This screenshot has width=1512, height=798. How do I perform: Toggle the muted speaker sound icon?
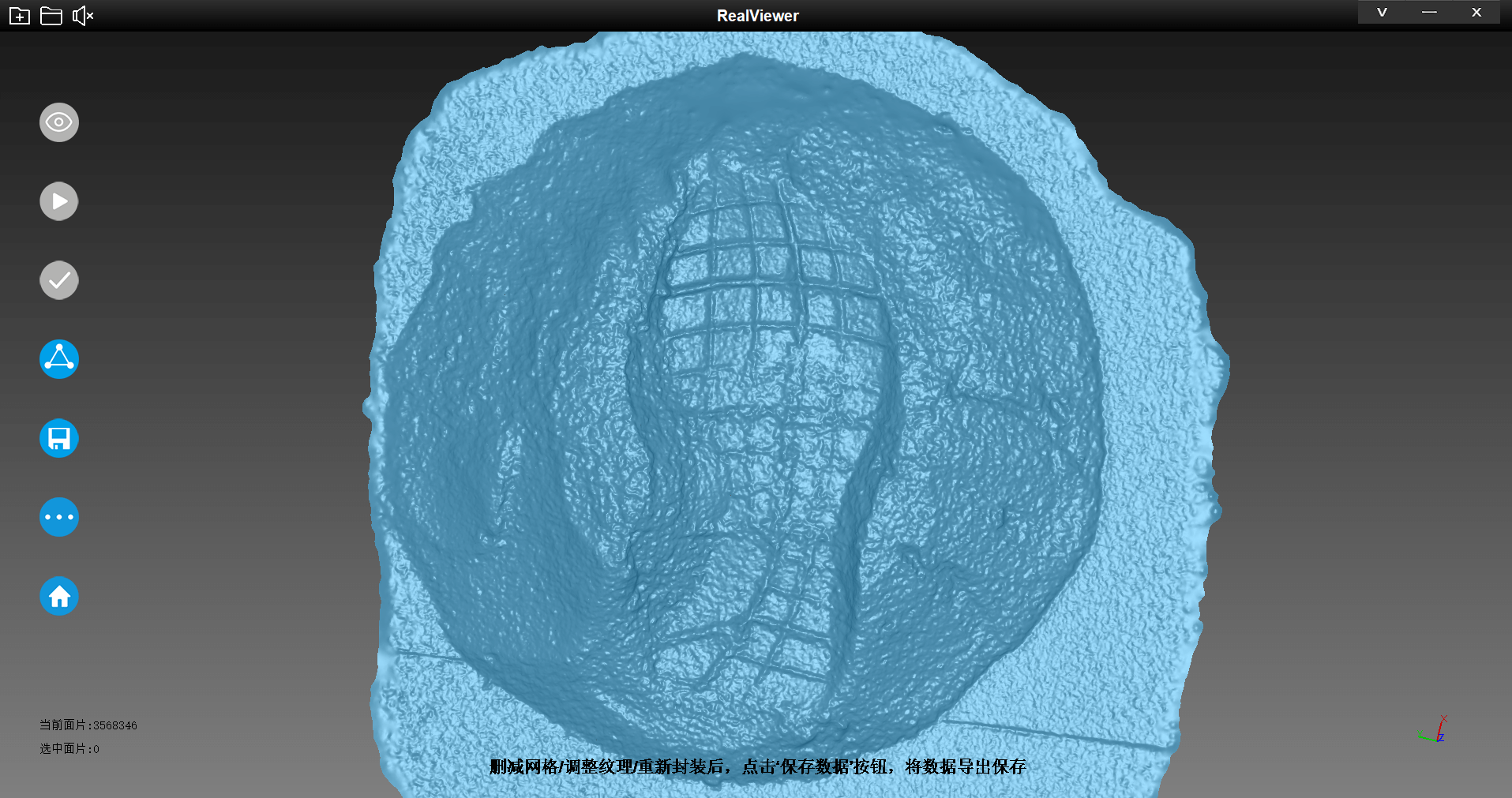83,16
